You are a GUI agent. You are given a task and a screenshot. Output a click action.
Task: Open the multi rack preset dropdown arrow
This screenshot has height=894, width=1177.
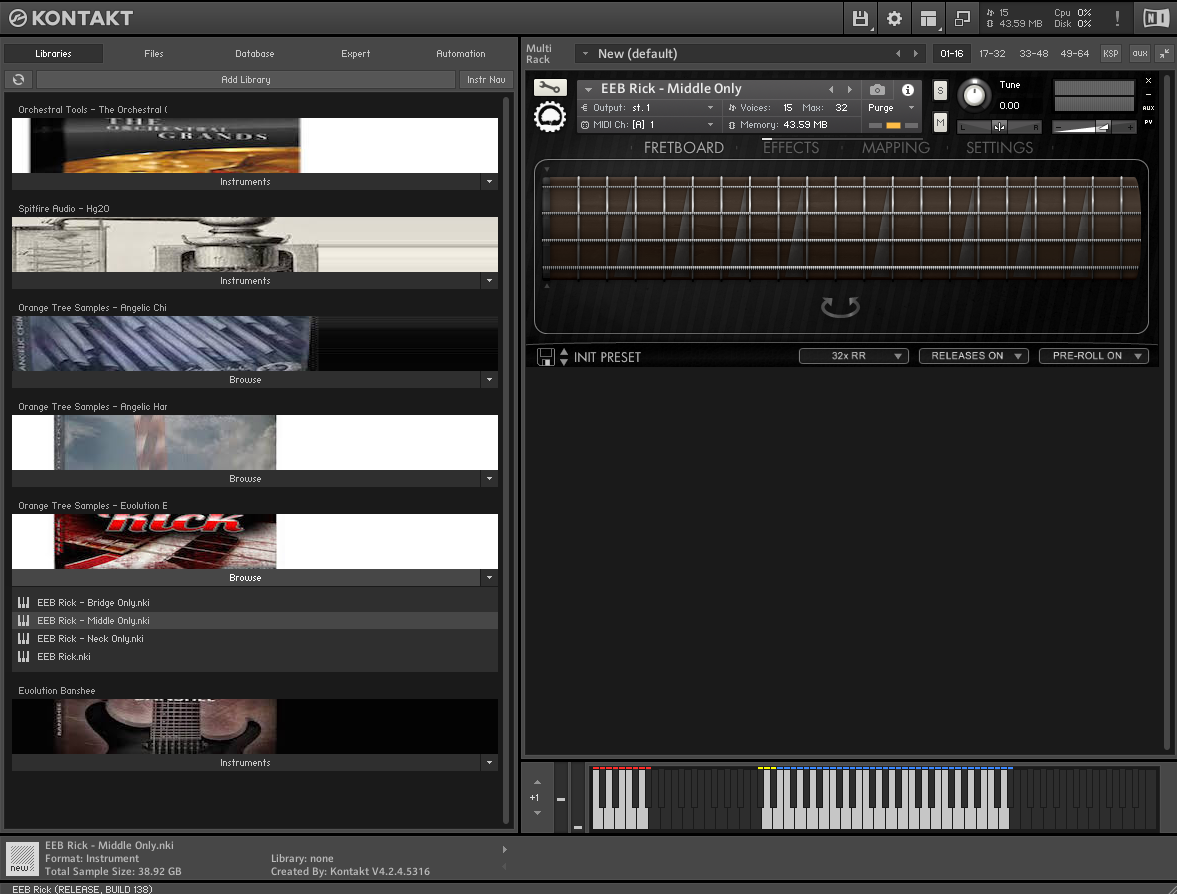pyautogui.click(x=585, y=54)
